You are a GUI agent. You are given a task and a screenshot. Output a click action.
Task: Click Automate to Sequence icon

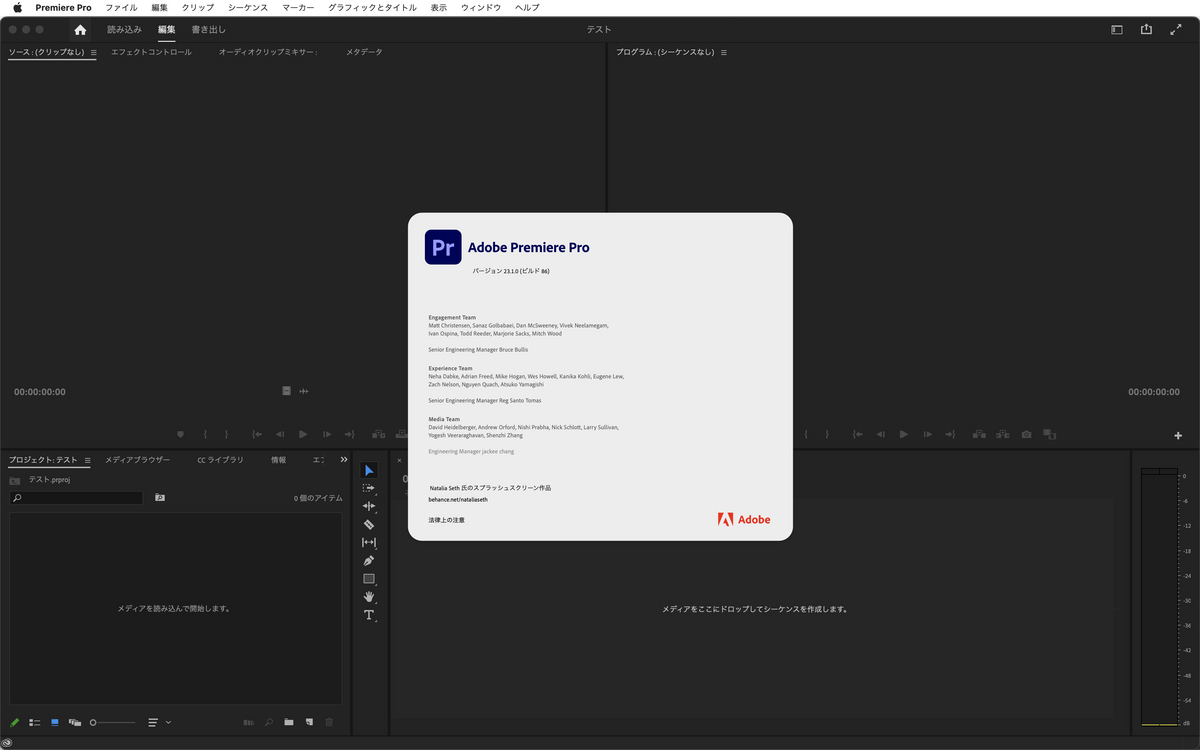coord(249,722)
